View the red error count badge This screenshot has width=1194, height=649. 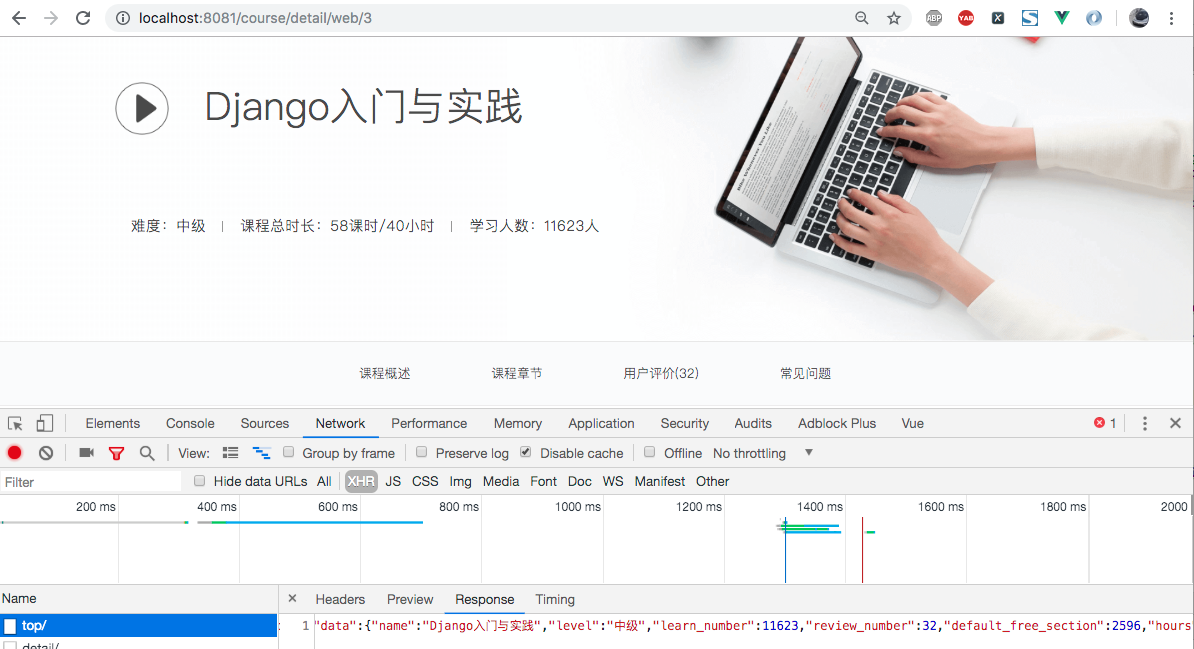pyautogui.click(x=1105, y=424)
